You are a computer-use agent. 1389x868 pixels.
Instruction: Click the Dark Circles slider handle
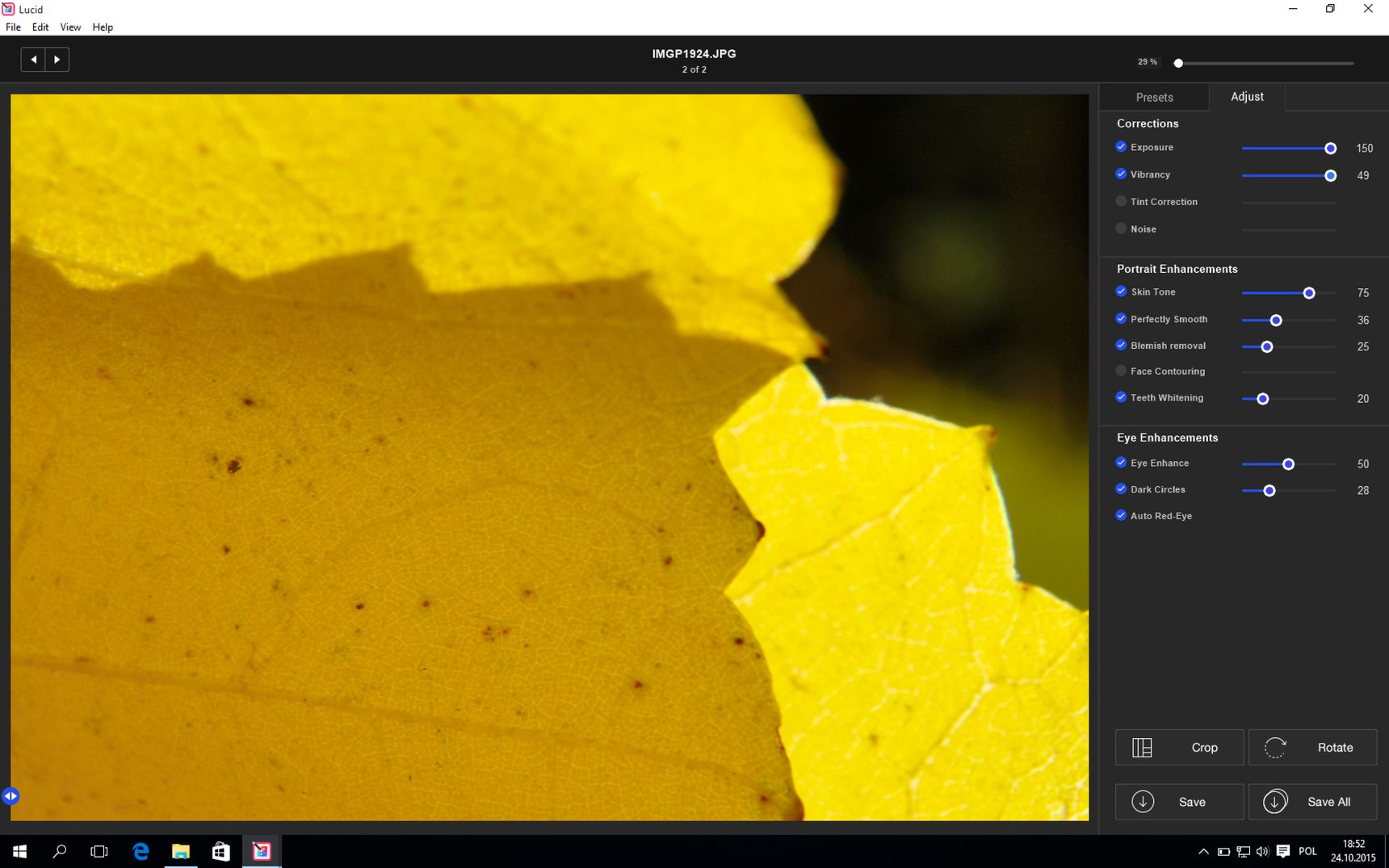coord(1269,491)
